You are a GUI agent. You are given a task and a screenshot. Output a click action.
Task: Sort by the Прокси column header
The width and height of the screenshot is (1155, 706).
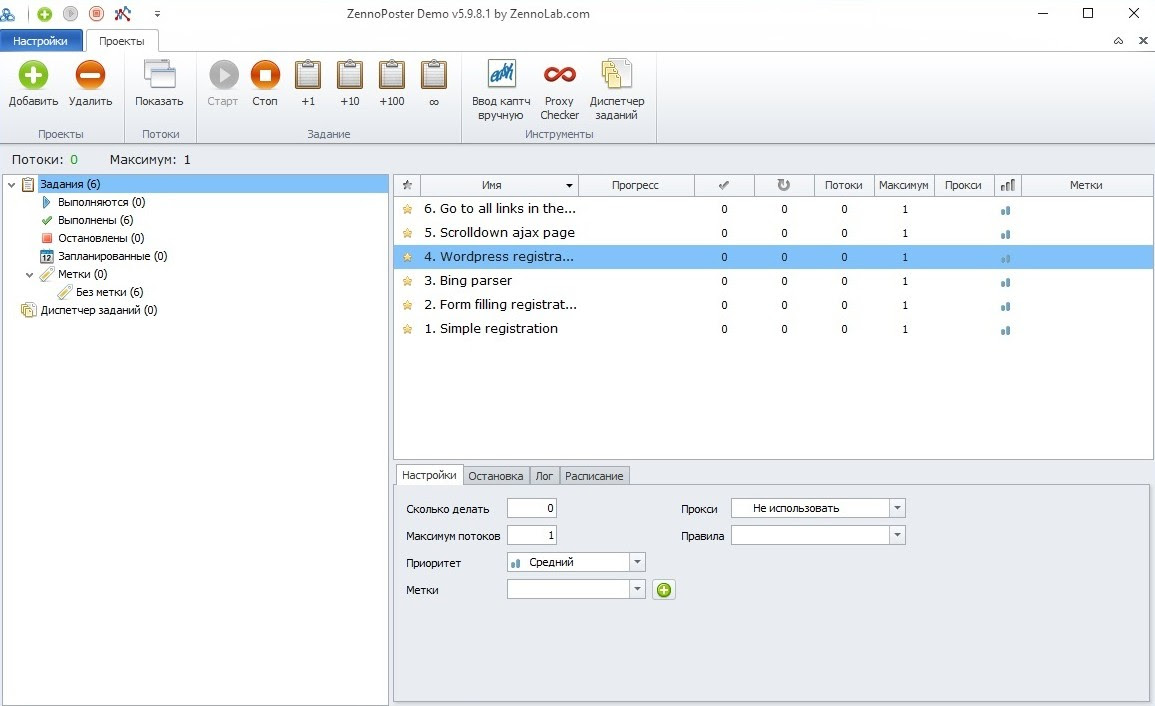coord(963,185)
